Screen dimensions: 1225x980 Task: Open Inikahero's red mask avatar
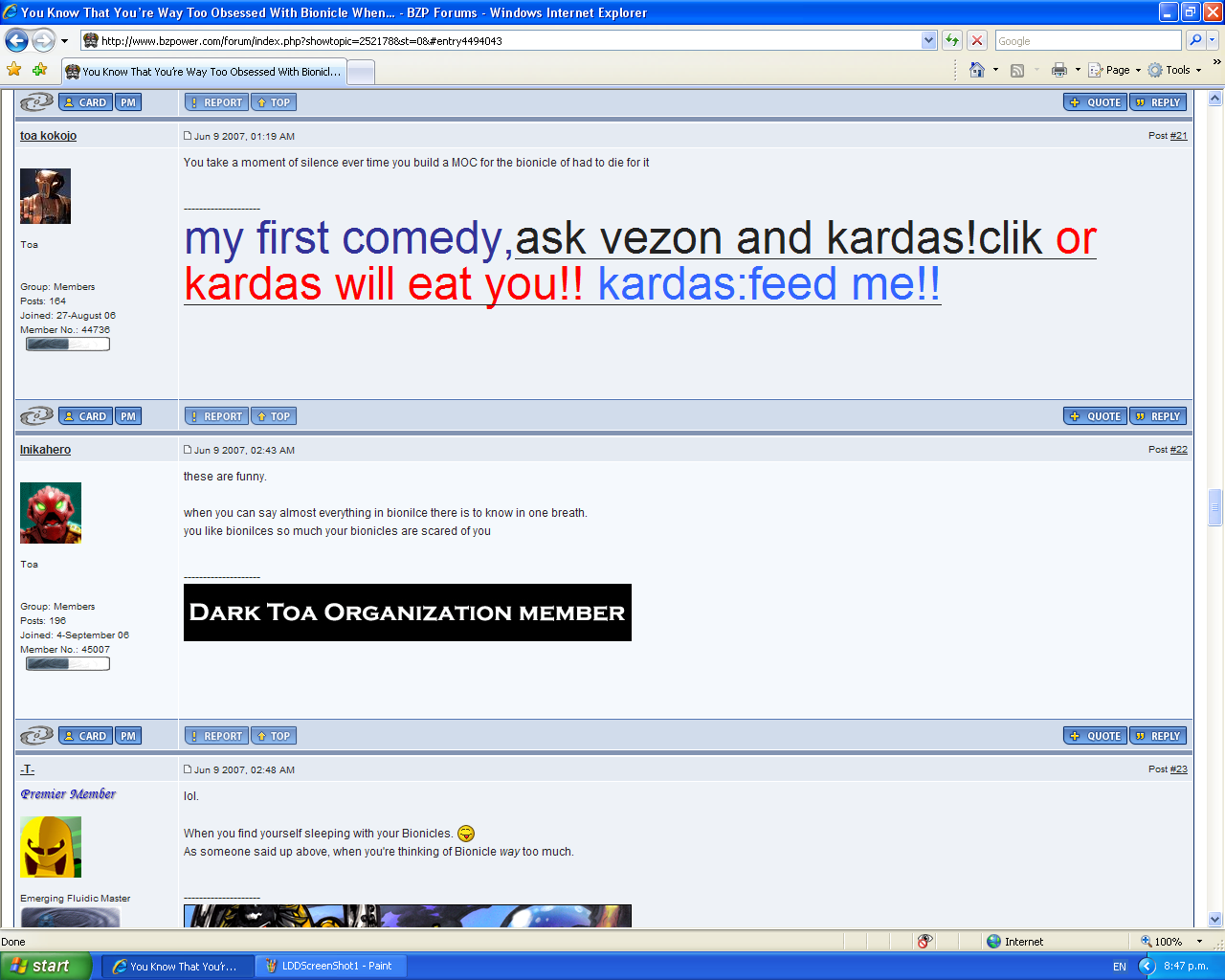51,513
